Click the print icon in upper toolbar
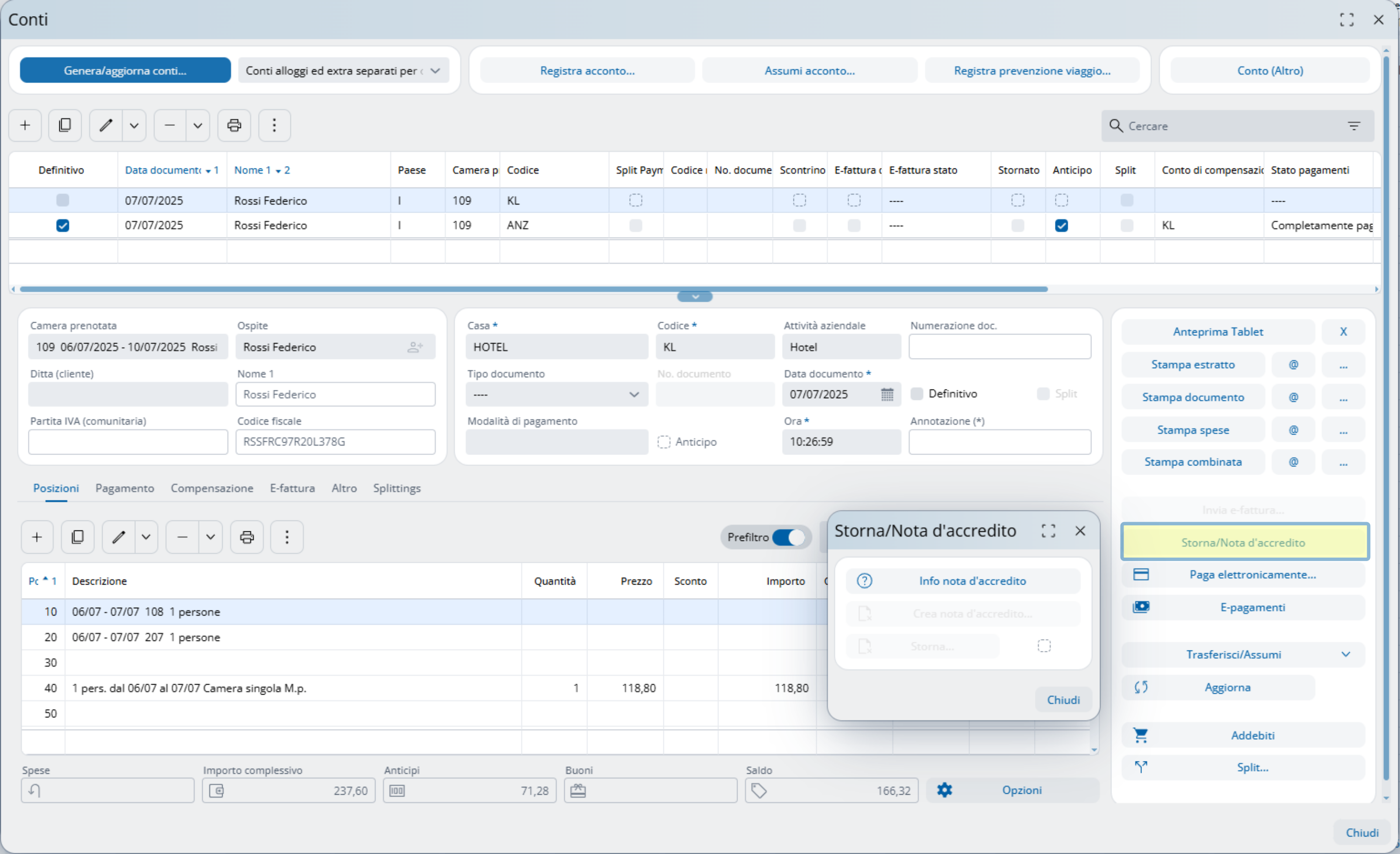This screenshot has width=1400, height=854. click(234, 125)
